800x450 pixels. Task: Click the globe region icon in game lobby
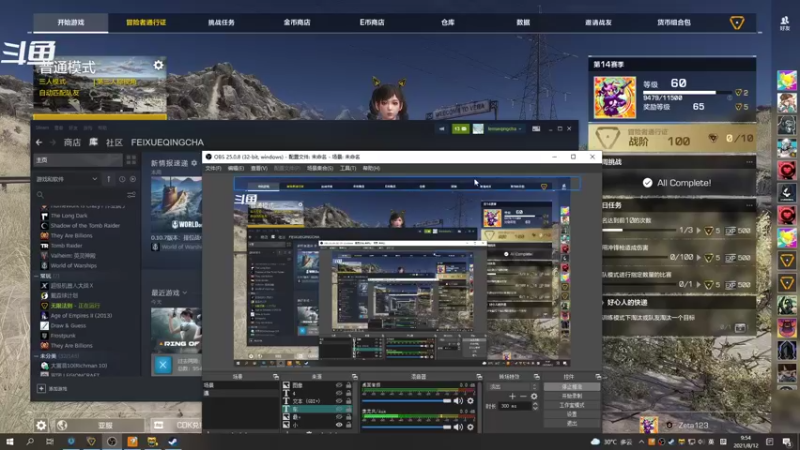(62, 425)
